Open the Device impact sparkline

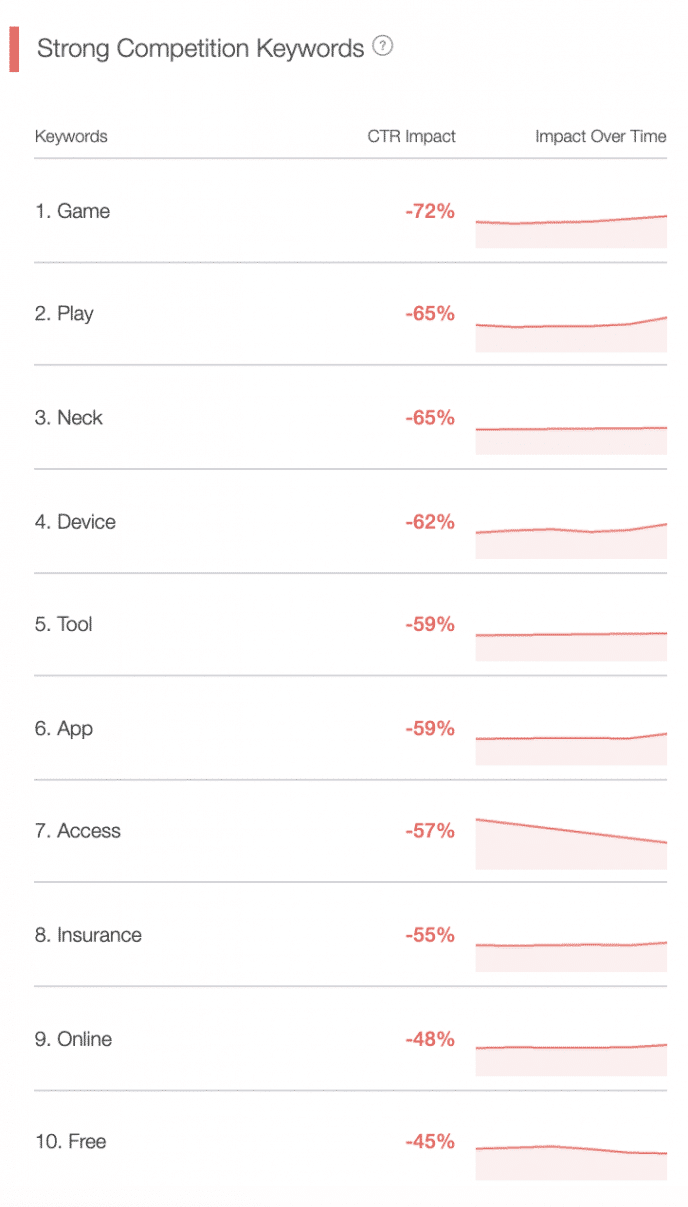pos(571,540)
